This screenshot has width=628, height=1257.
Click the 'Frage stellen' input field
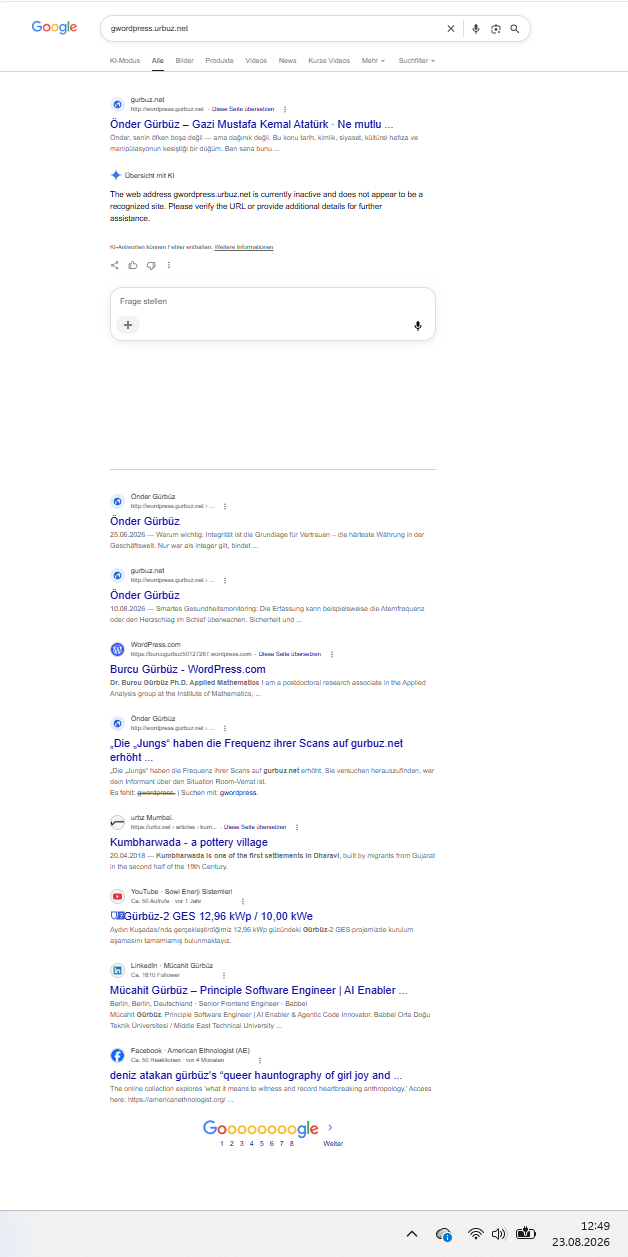(273, 301)
